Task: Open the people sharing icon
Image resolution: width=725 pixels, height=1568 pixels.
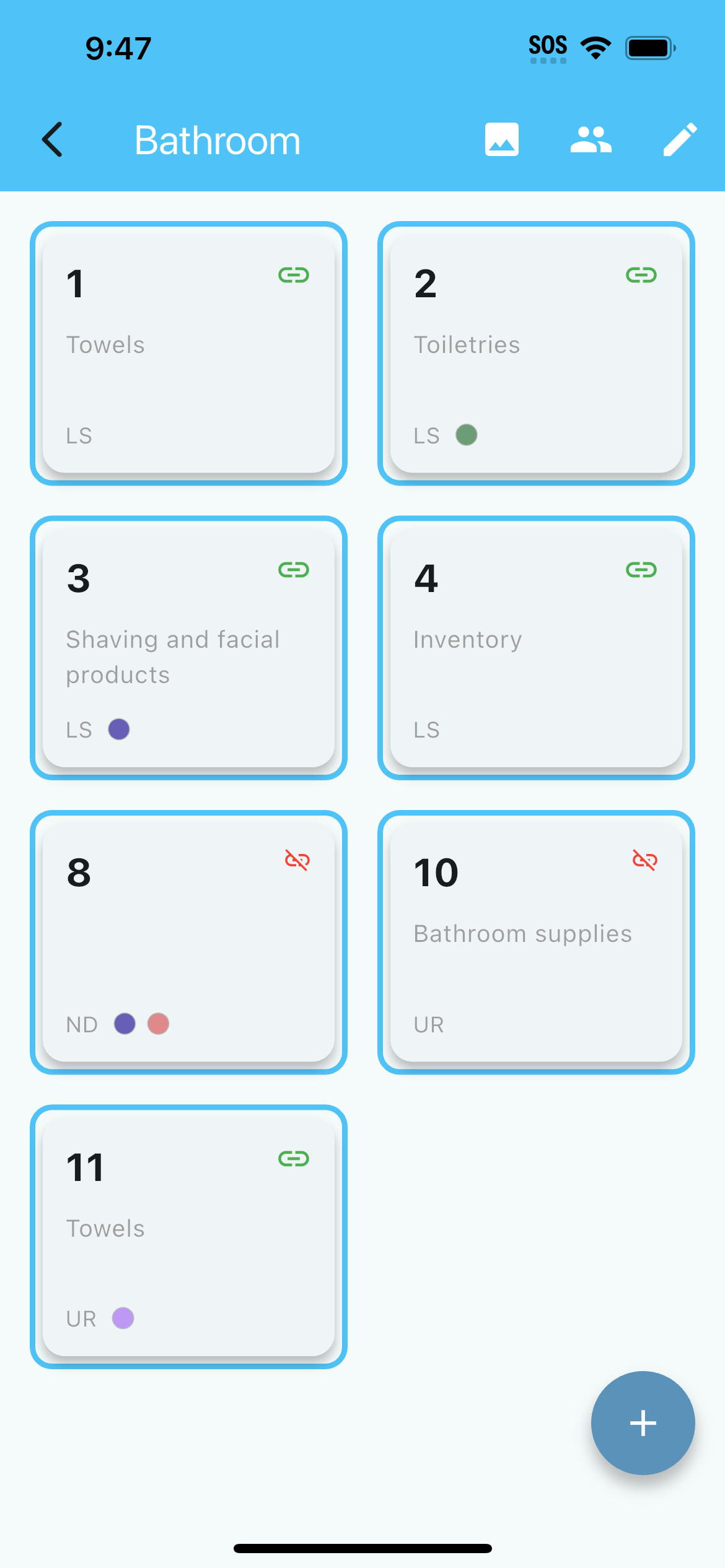Action: click(x=591, y=139)
